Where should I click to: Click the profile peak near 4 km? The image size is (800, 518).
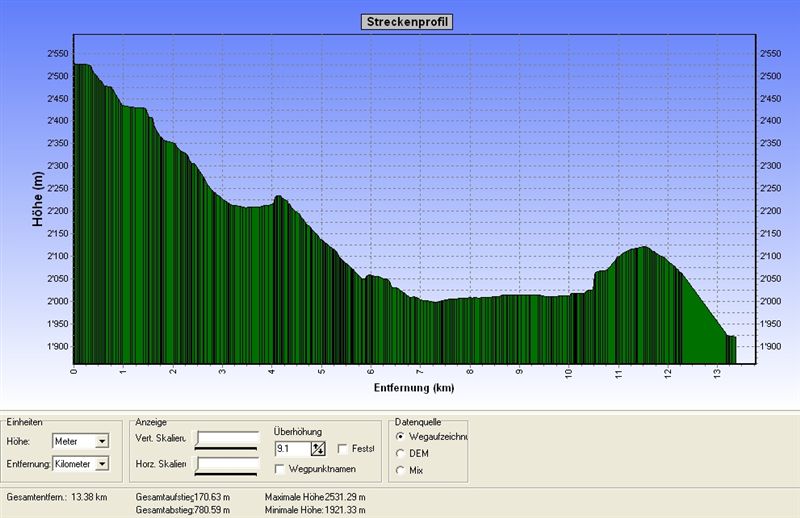(x=277, y=199)
